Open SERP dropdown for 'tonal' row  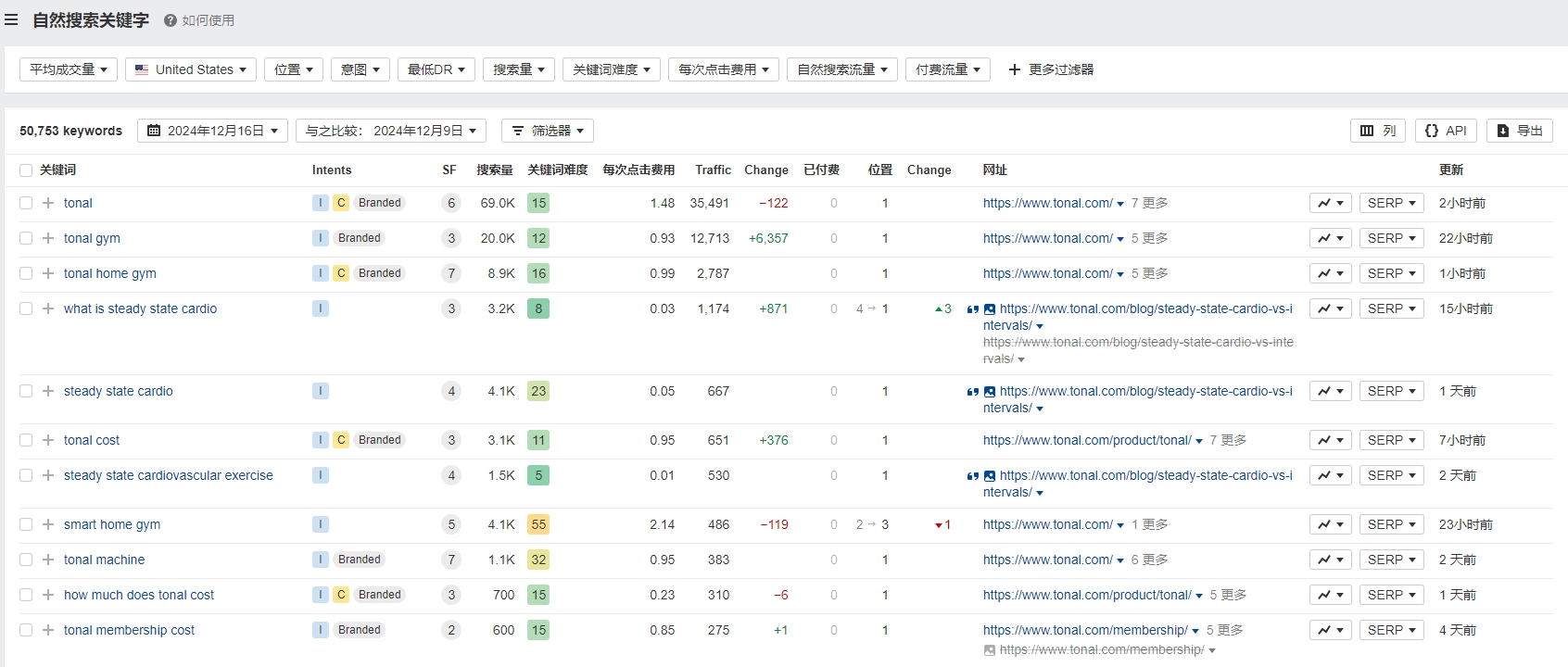(x=1391, y=203)
